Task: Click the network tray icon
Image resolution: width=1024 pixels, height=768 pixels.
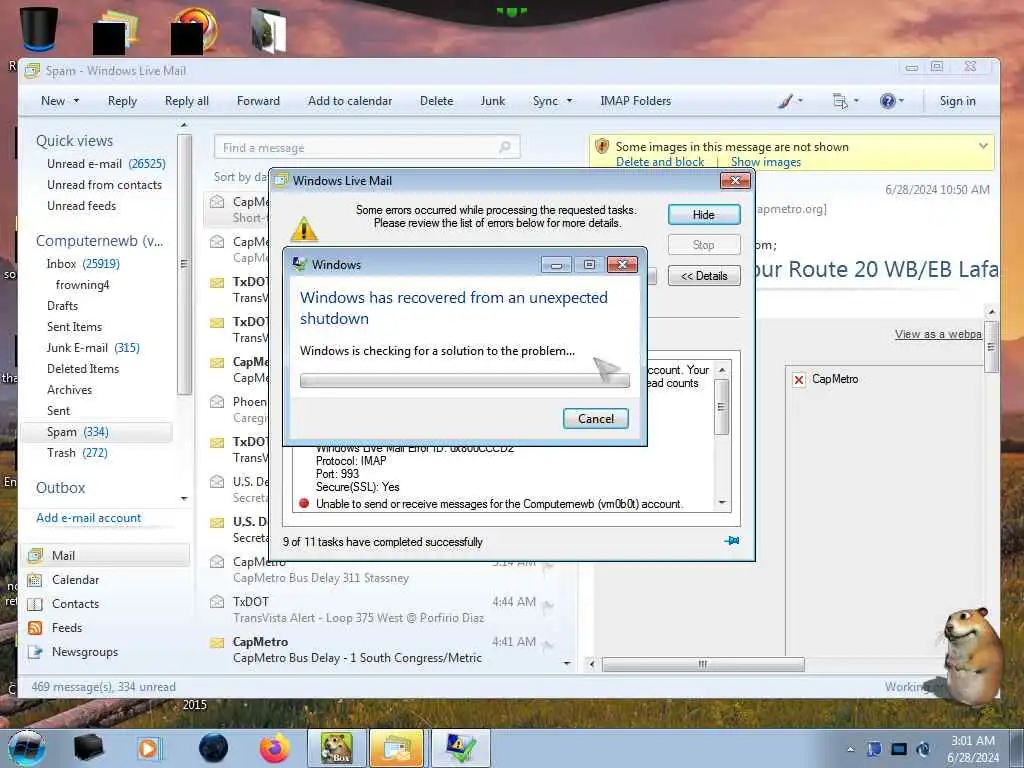Action: pyautogui.click(x=899, y=749)
